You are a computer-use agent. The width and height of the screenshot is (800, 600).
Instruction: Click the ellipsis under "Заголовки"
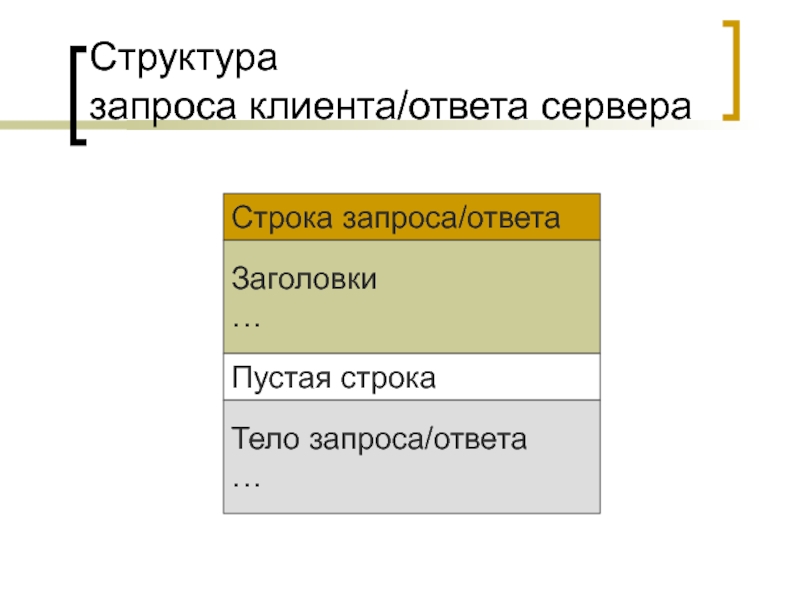[246, 321]
